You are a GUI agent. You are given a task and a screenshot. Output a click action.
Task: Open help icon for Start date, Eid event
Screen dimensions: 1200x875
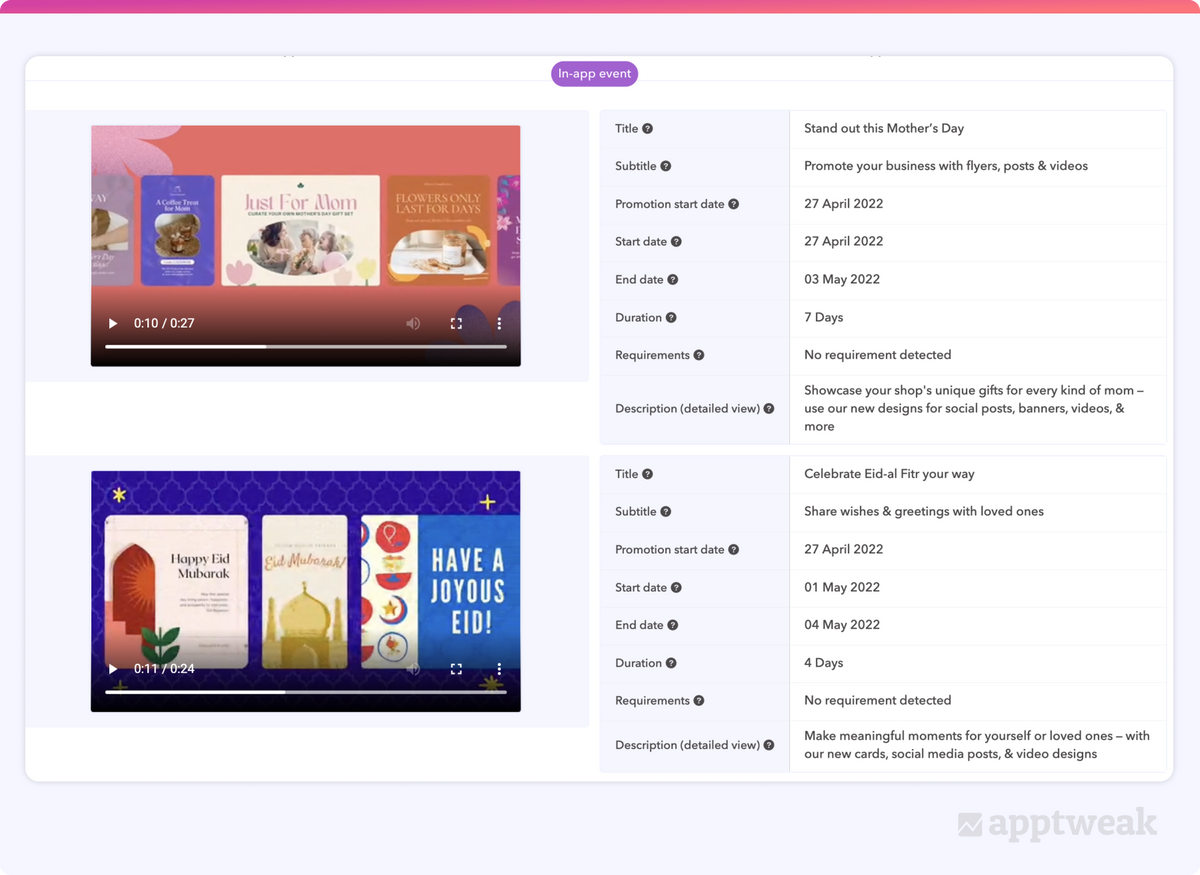click(x=676, y=588)
